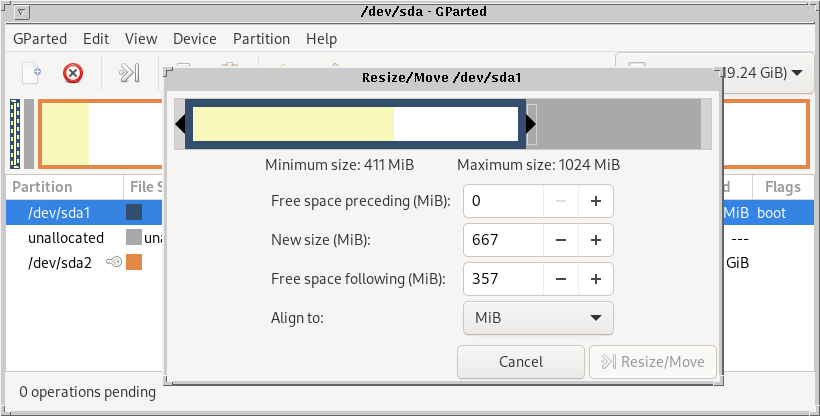Decrease Free space preceding value
This screenshot has width=820, height=416.
pyautogui.click(x=561, y=201)
